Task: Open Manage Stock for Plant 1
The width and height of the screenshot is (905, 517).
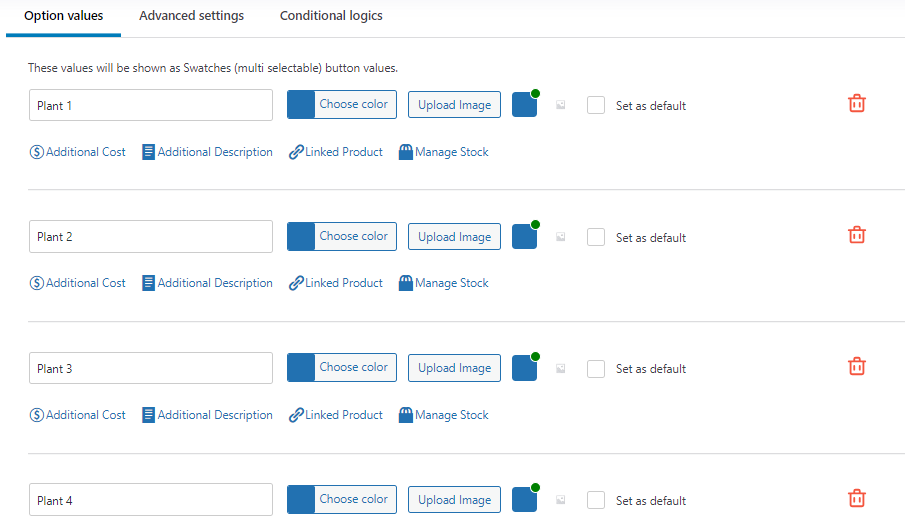Action: tap(443, 152)
